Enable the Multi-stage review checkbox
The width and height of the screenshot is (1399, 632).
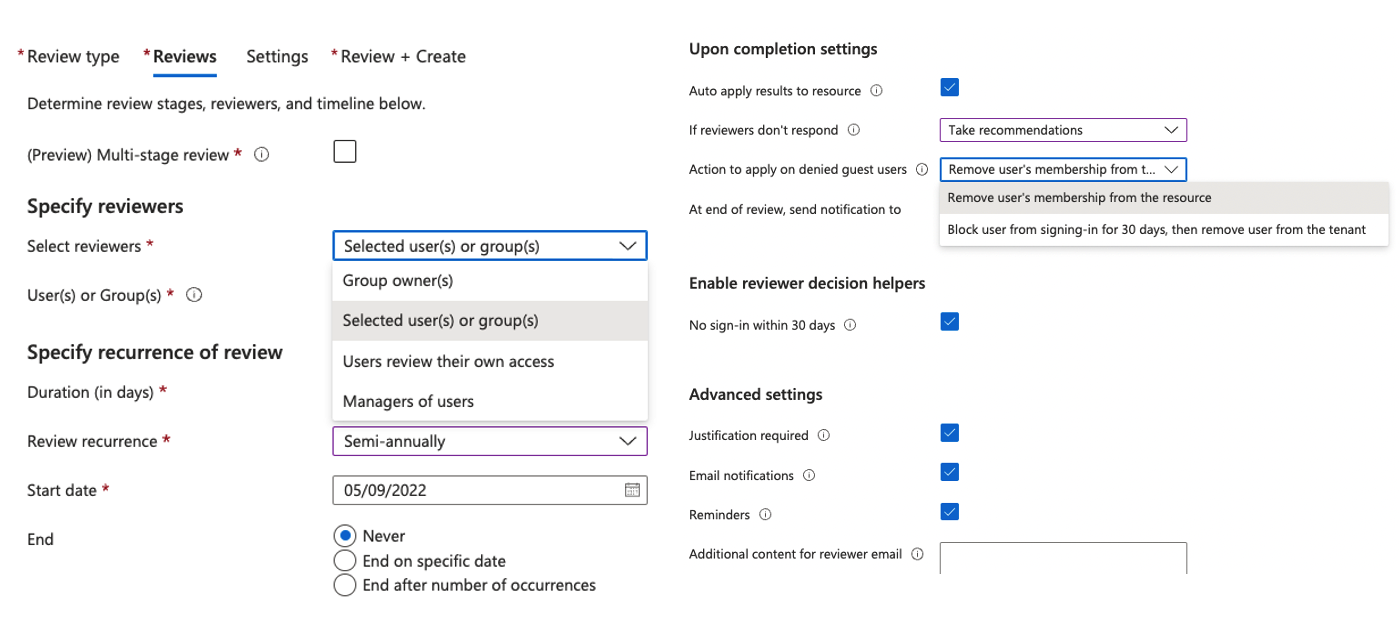click(345, 152)
